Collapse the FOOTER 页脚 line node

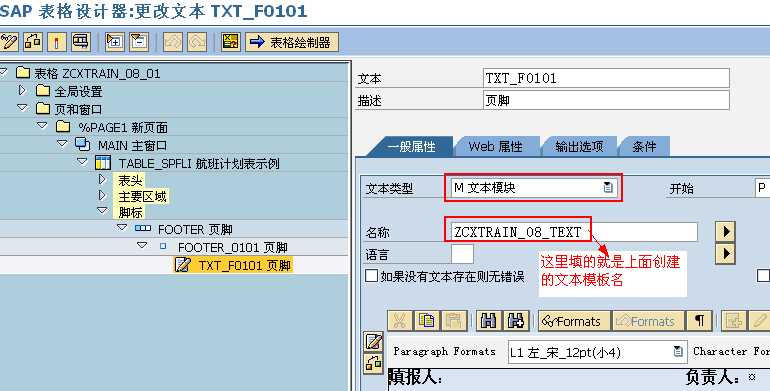tap(122, 228)
